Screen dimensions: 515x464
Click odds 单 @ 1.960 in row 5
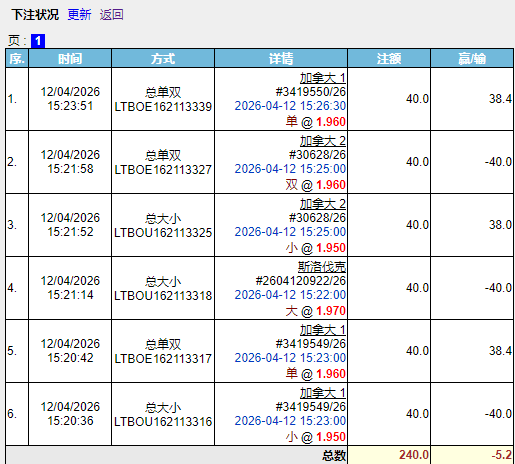click(x=316, y=374)
